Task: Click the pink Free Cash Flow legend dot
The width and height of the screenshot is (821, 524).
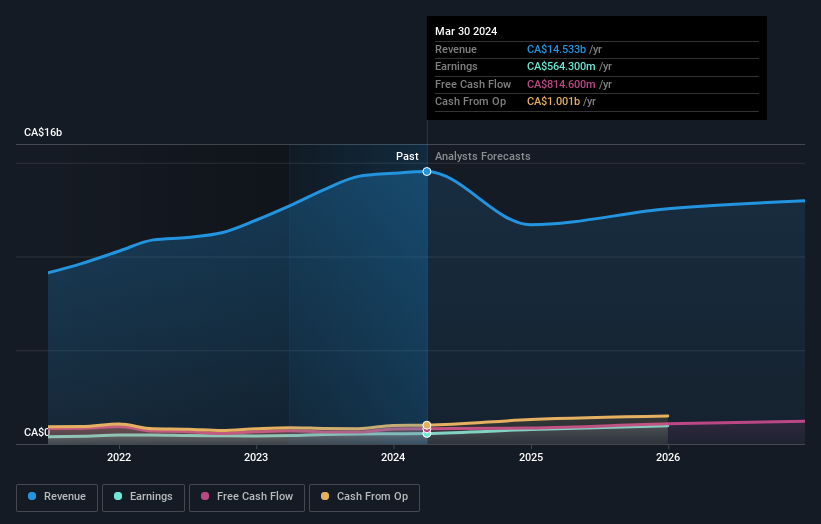Action: pyautogui.click(x=205, y=496)
